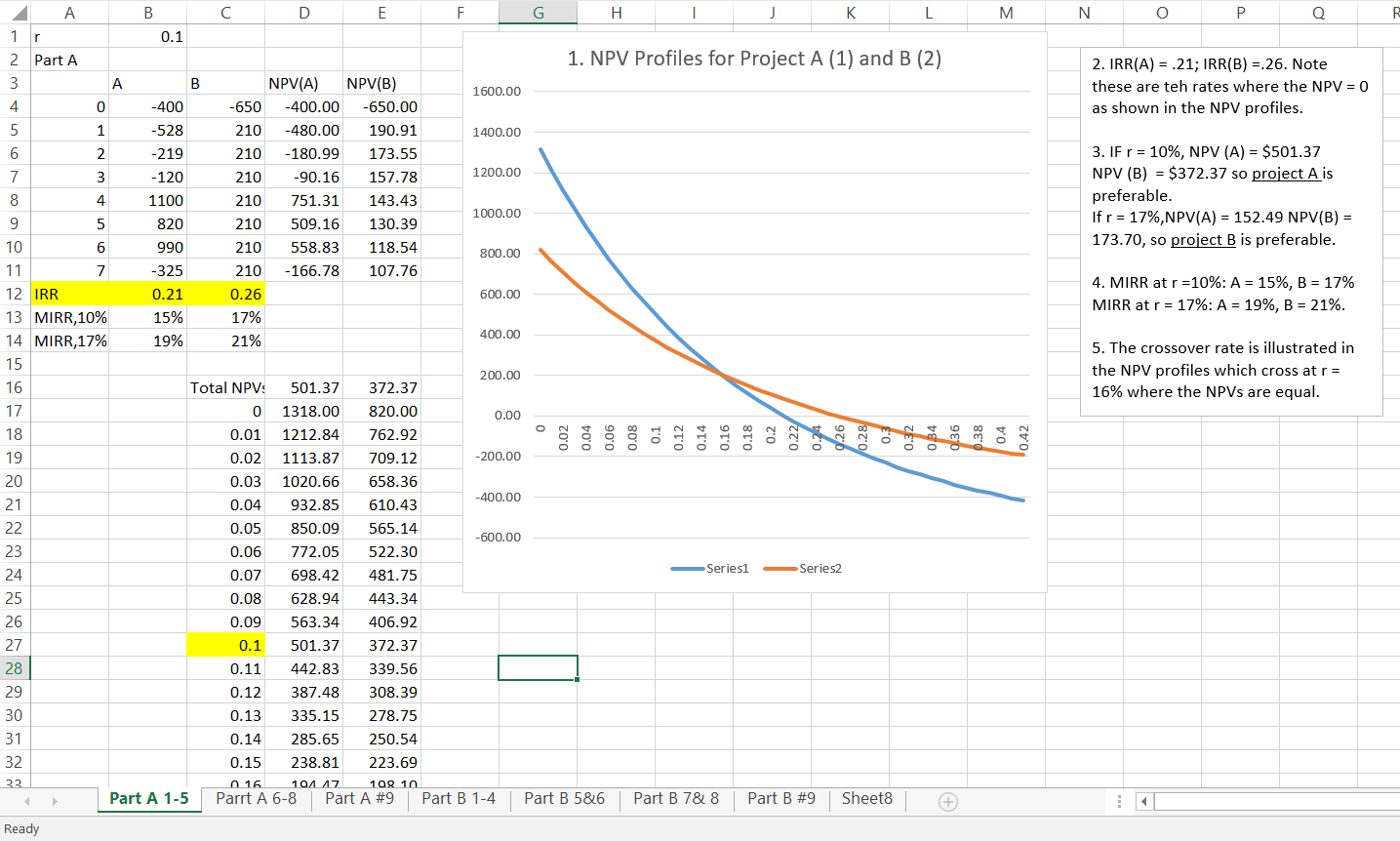Click the Select All corner triangle
Viewport: 1400px width, 841px height.
(15, 13)
